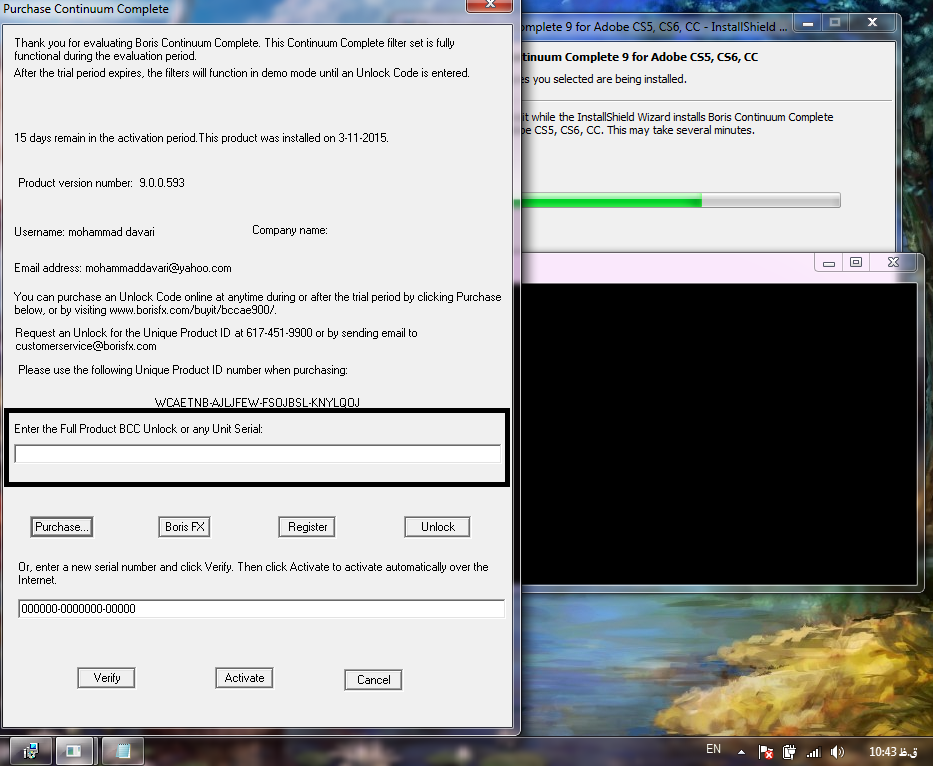Click the volume speaker icon

(837, 752)
